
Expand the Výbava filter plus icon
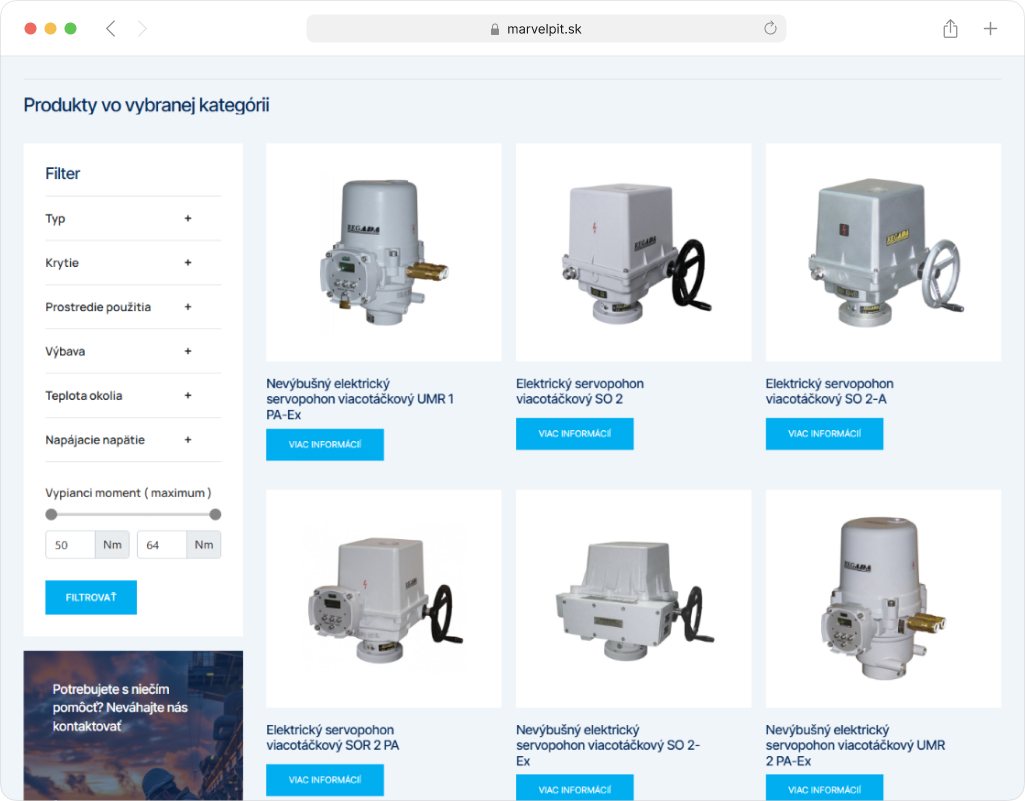(x=188, y=351)
